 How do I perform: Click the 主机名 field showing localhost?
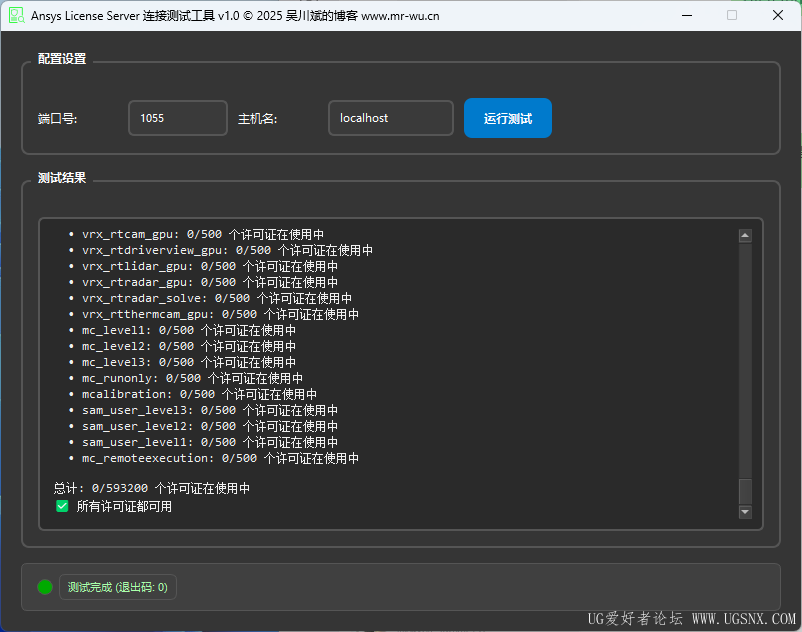coord(391,118)
